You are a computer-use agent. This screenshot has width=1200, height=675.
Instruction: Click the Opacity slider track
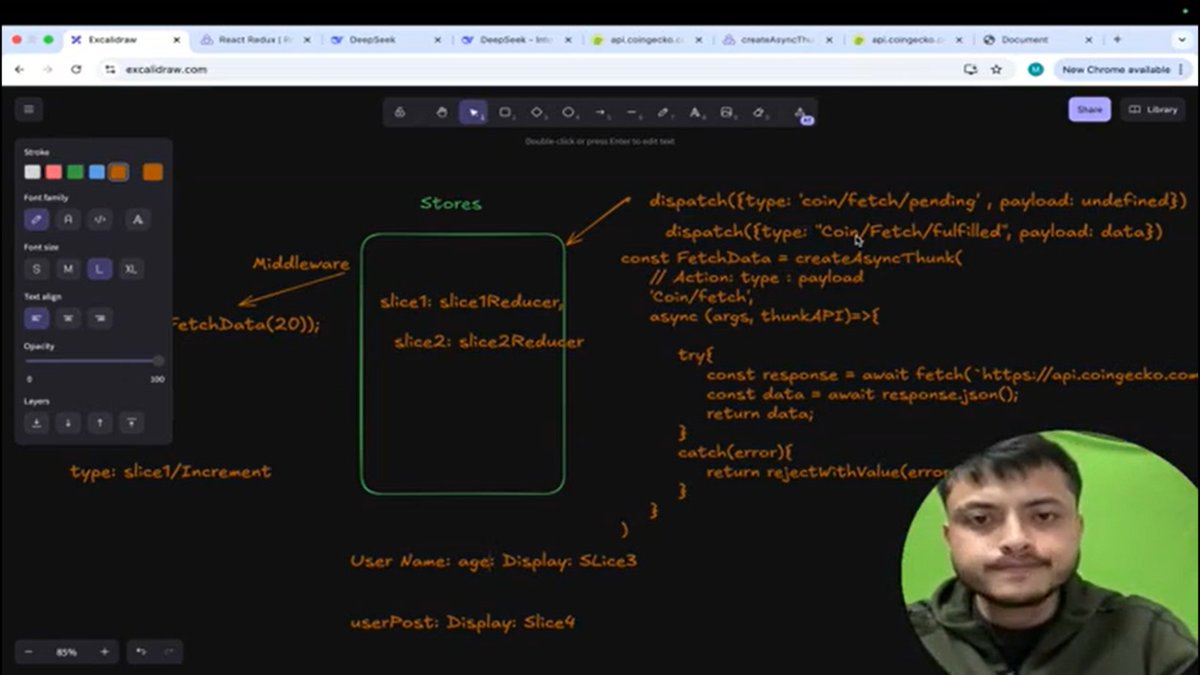pyautogui.click(x=94, y=361)
